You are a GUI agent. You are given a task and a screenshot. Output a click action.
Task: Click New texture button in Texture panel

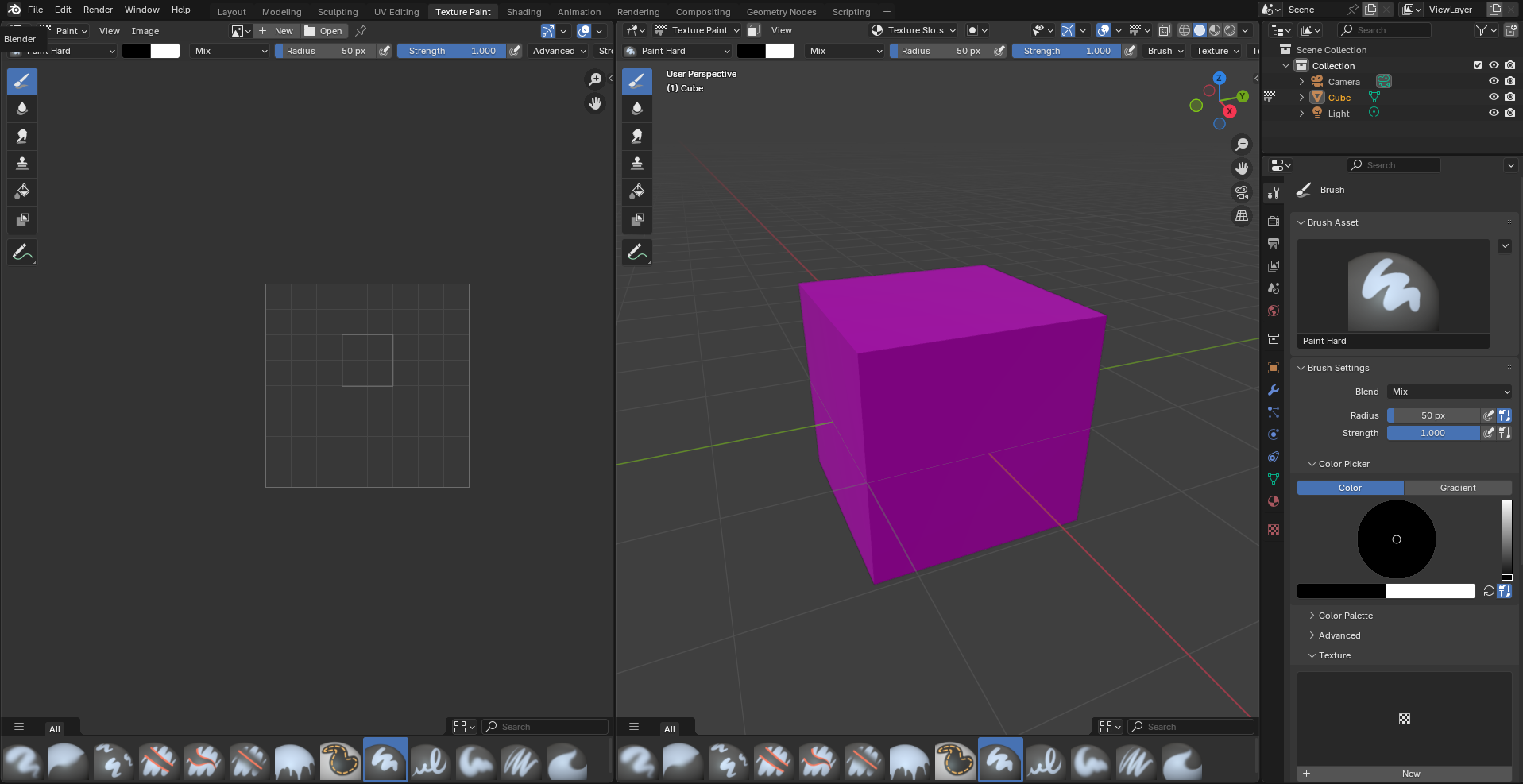pos(1404,774)
